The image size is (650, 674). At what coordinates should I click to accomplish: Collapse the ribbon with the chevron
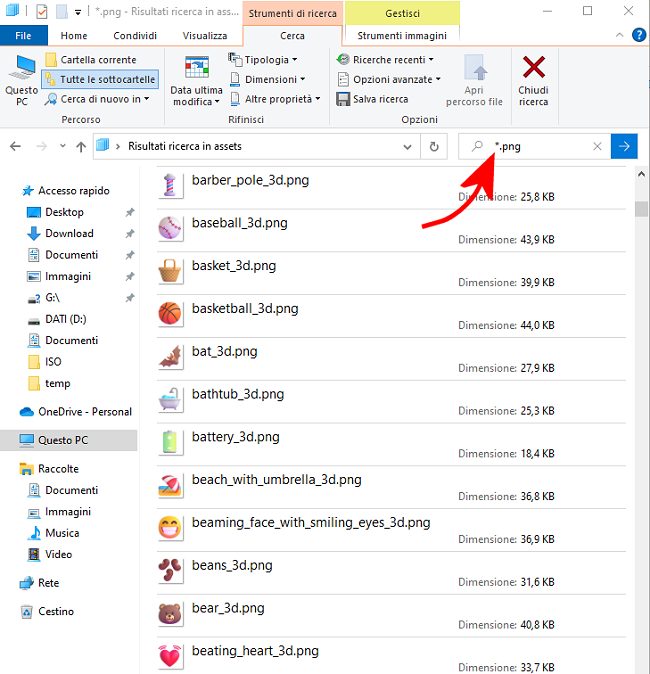[x=619, y=35]
